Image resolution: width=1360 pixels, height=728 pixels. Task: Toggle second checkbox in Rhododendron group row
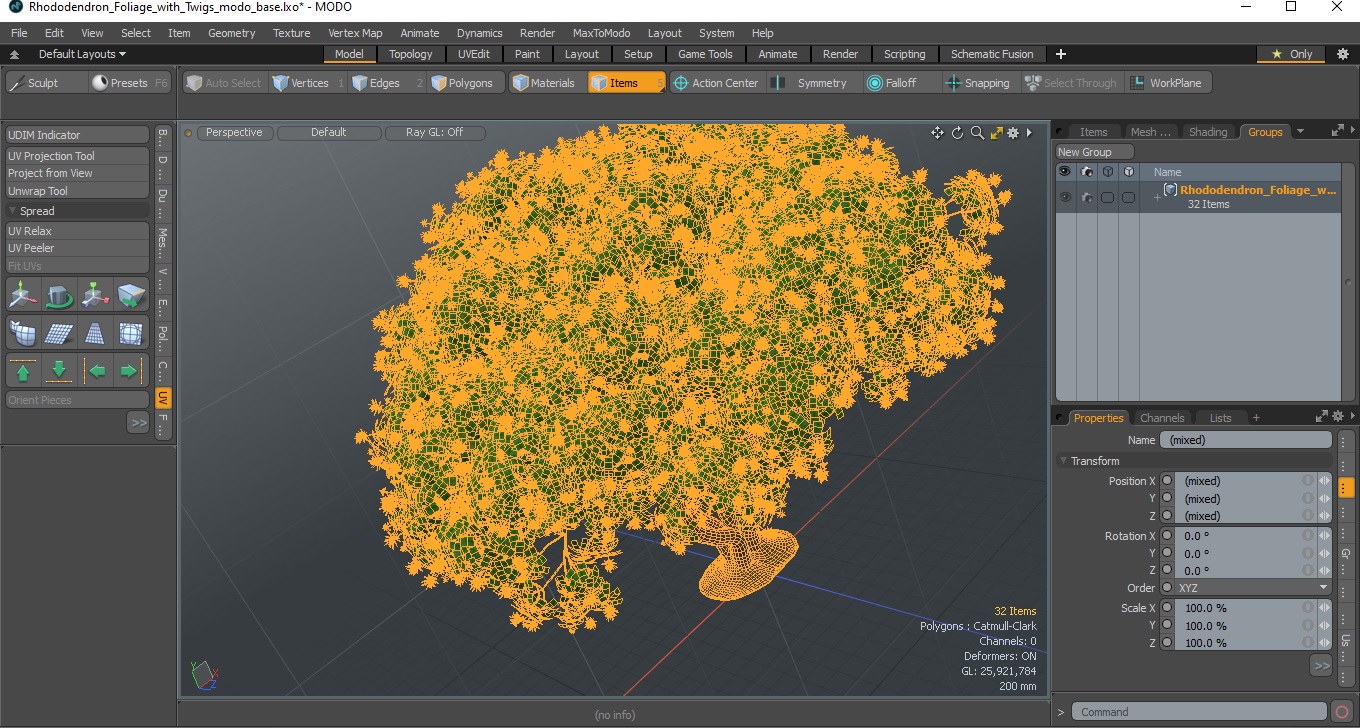click(1128, 197)
